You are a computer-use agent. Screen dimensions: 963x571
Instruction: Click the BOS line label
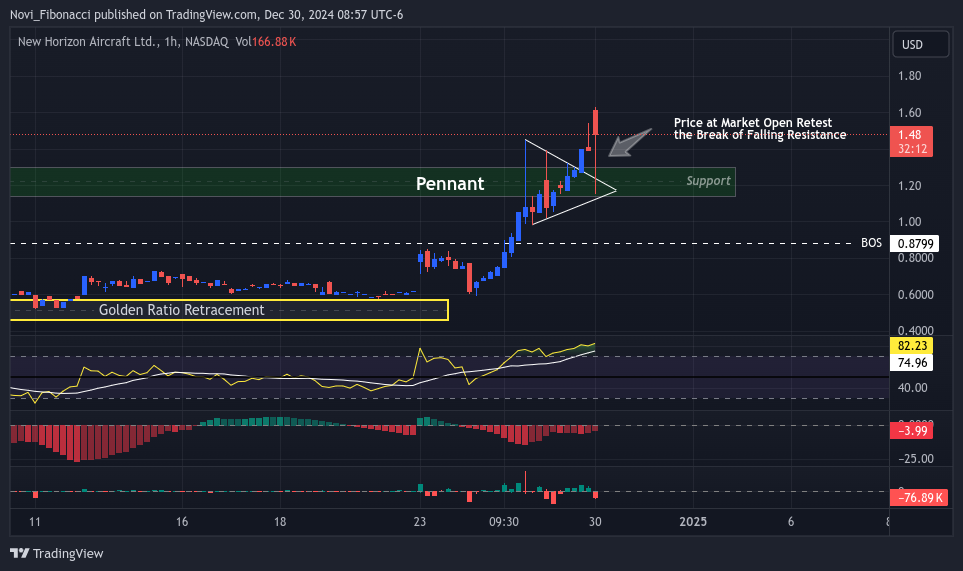point(871,243)
